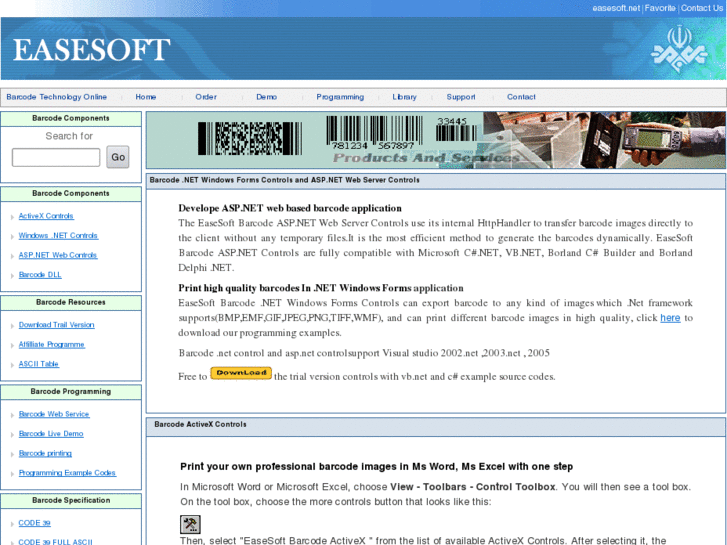Focus the Search for input field
Viewport: 727px width, 545px height.
tap(56, 157)
